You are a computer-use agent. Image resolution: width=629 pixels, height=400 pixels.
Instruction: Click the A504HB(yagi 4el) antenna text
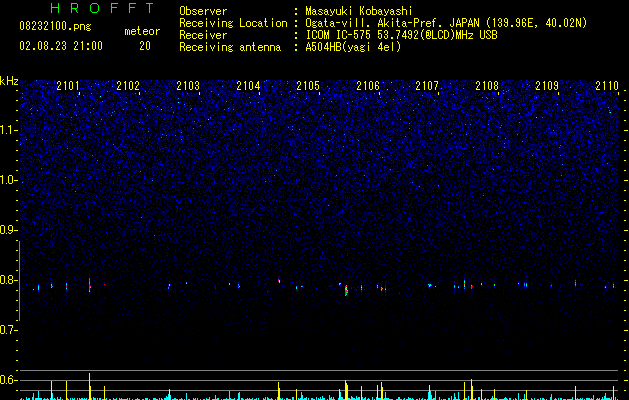[353, 47]
